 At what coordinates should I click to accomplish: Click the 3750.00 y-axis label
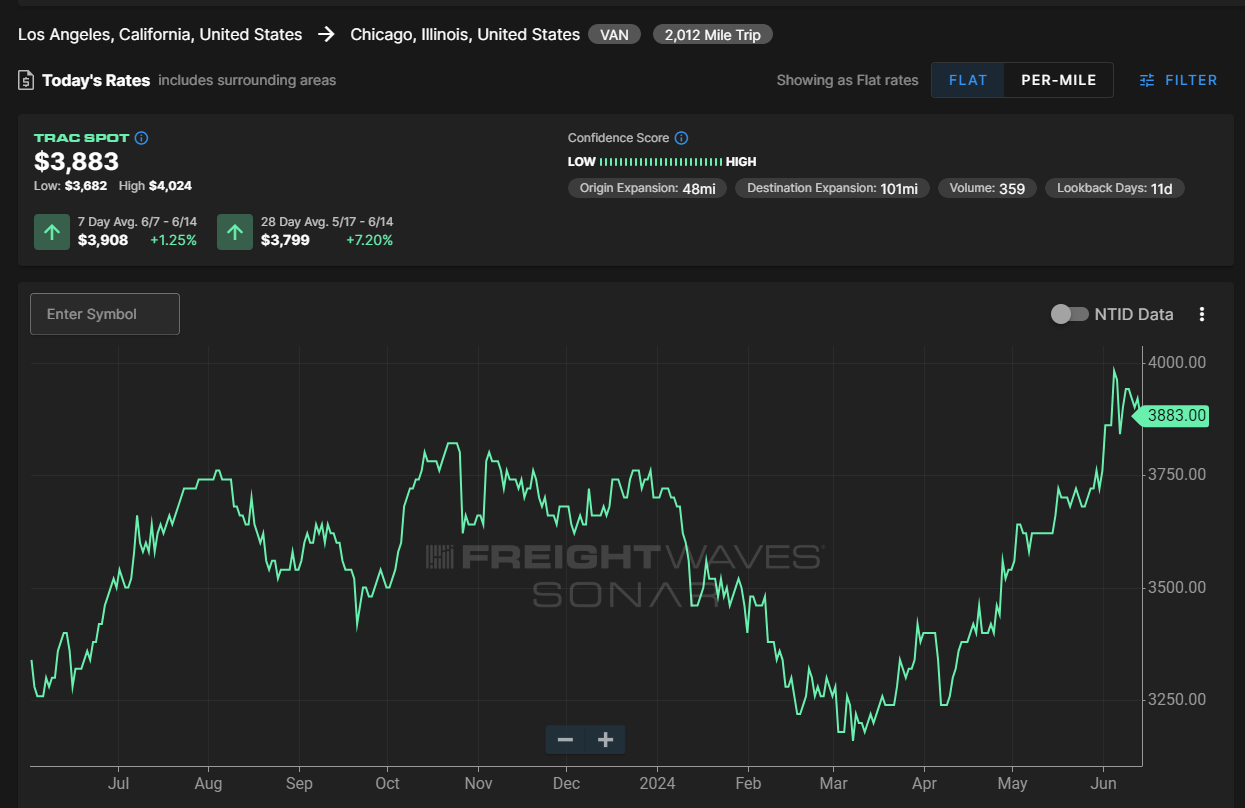coord(1178,475)
